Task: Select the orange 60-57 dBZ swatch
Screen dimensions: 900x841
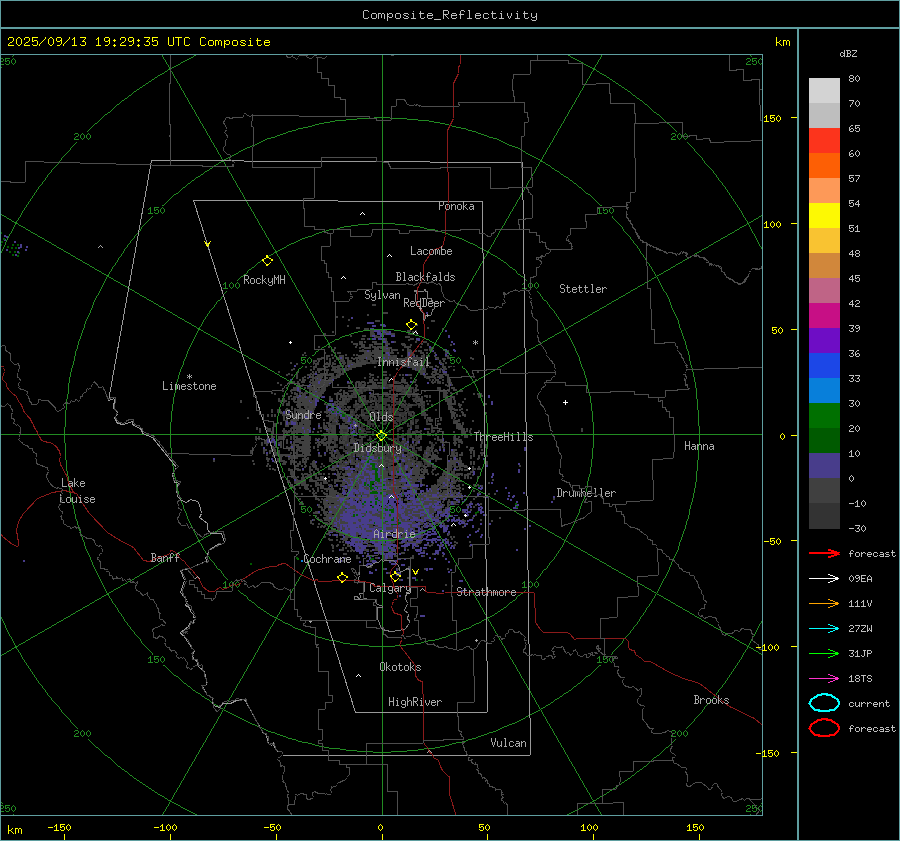Action: point(824,166)
